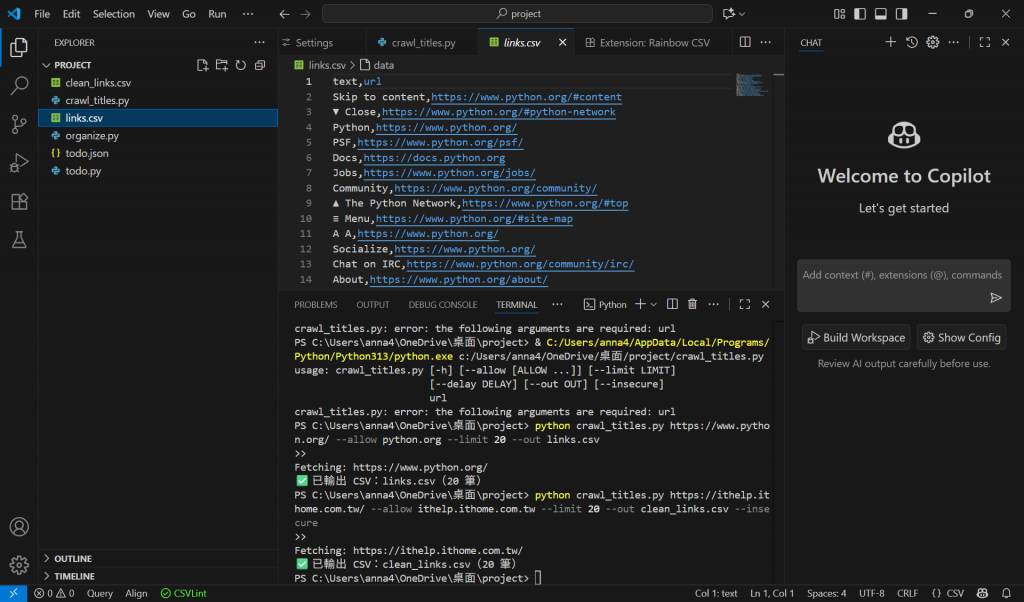Open the Selection menu
The width and height of the screenshot is (1024, 602).
point(113,14)
